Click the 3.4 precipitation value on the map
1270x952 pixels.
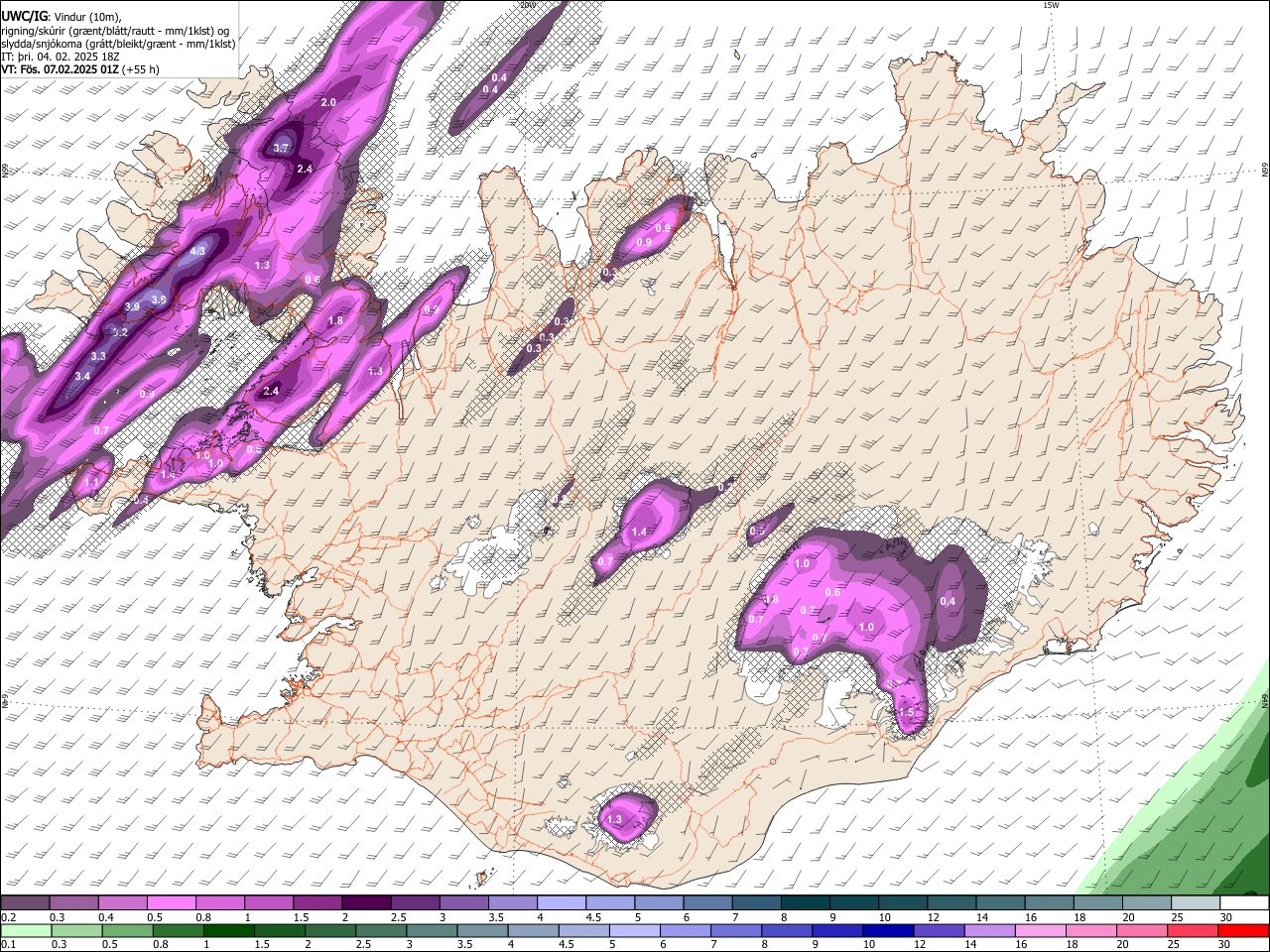coord(82,376)
